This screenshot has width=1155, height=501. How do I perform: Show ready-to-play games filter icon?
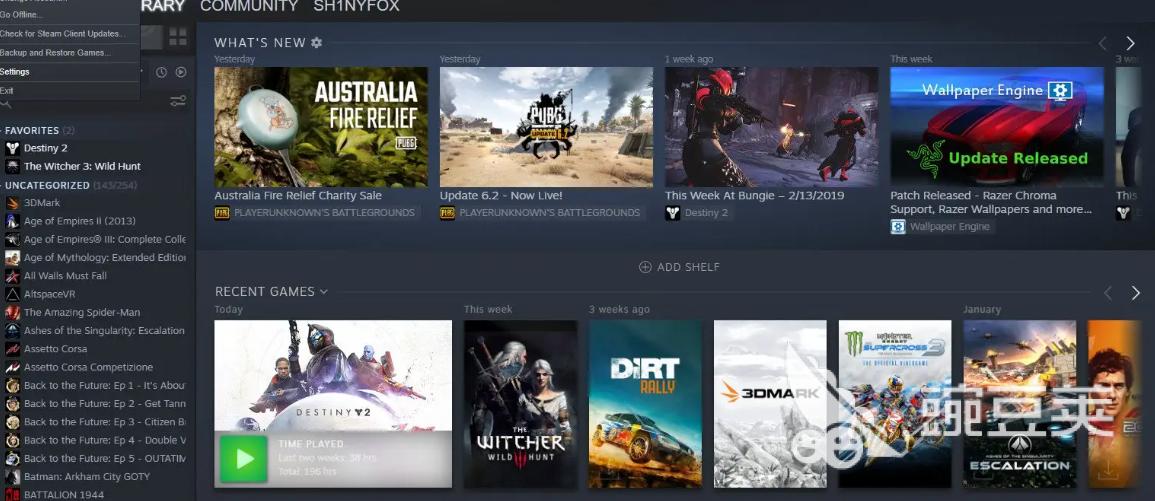point(181,72)
